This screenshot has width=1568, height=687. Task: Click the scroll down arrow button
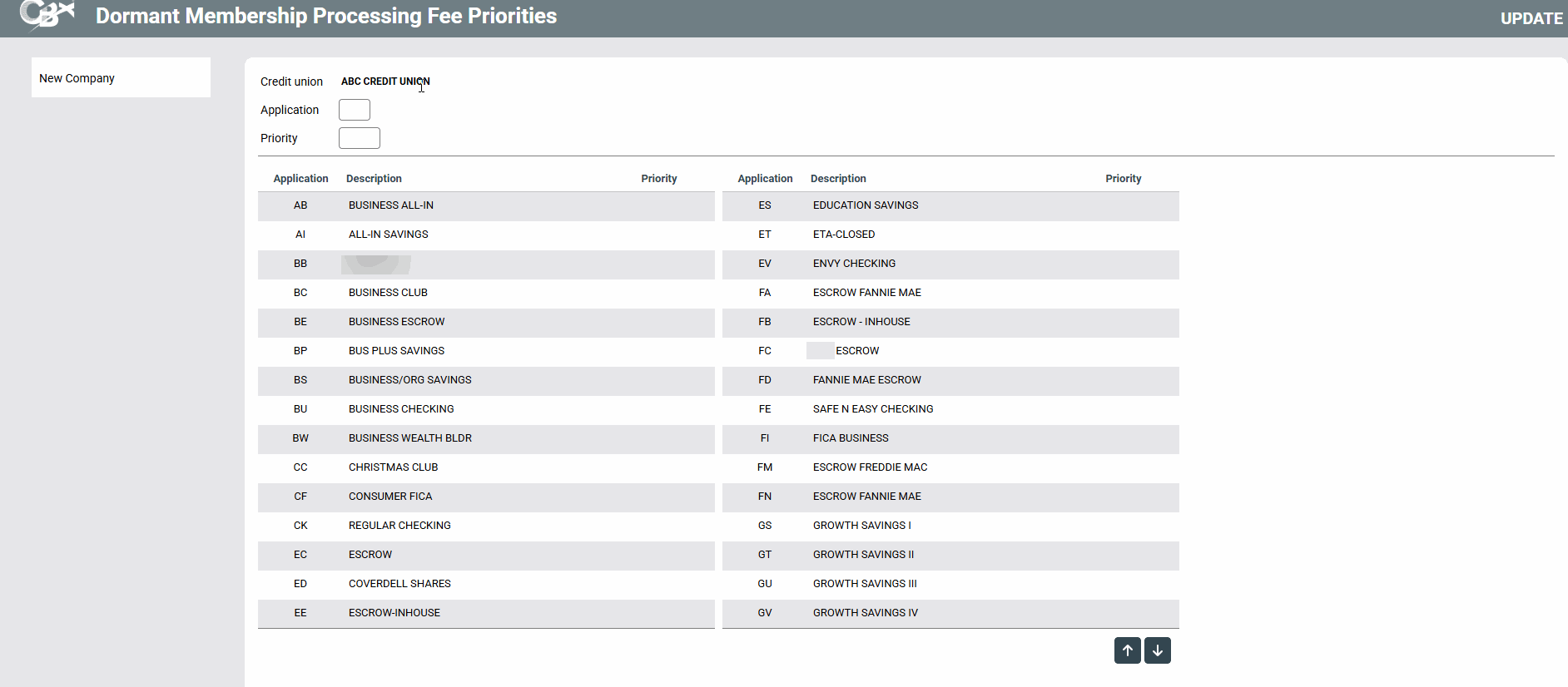point(1157,650)
